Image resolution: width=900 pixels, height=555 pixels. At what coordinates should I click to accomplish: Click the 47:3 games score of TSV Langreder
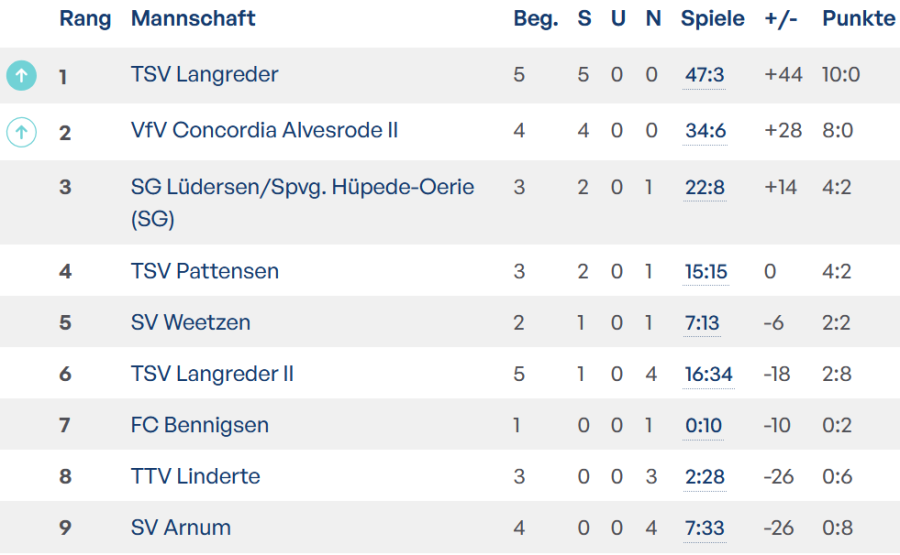pyautogui.click(x=704, y=75)
